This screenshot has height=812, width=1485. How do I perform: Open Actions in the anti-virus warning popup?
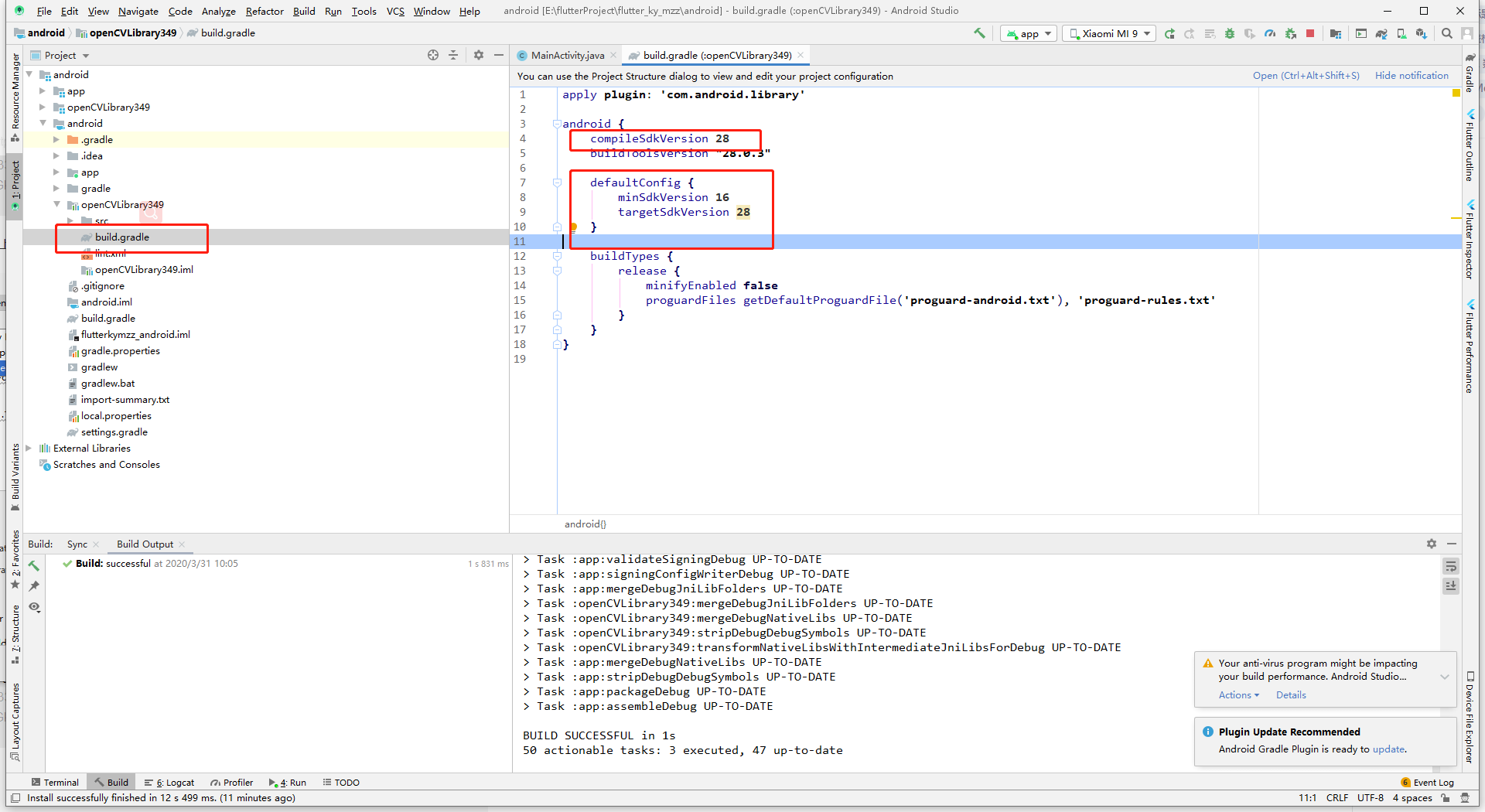[1235, 694]
